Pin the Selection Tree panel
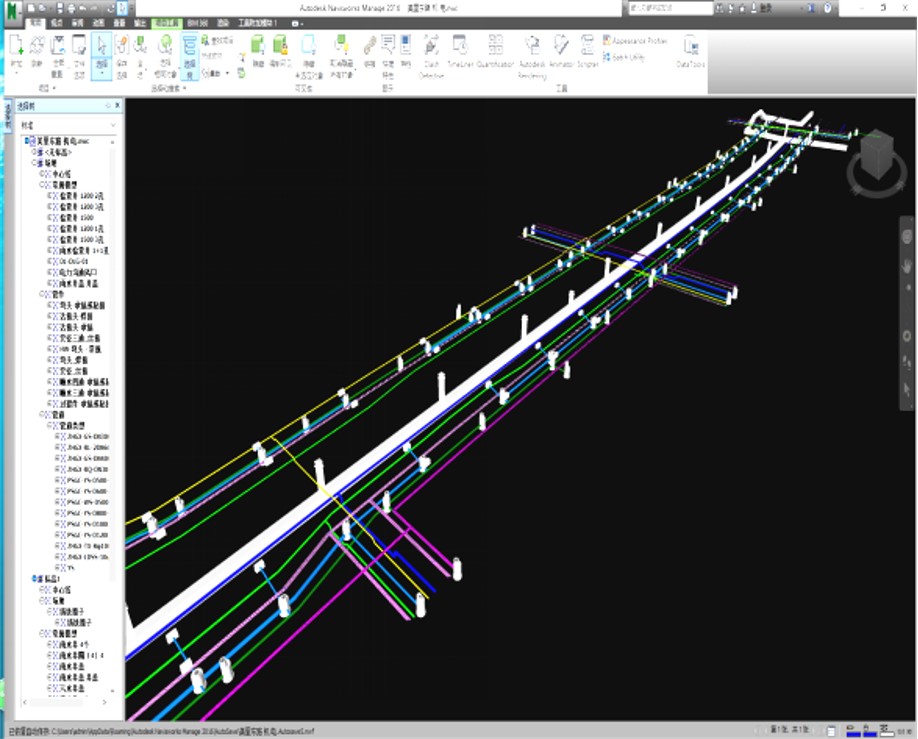This screenshot has width=918, height=739. (107, 105)
